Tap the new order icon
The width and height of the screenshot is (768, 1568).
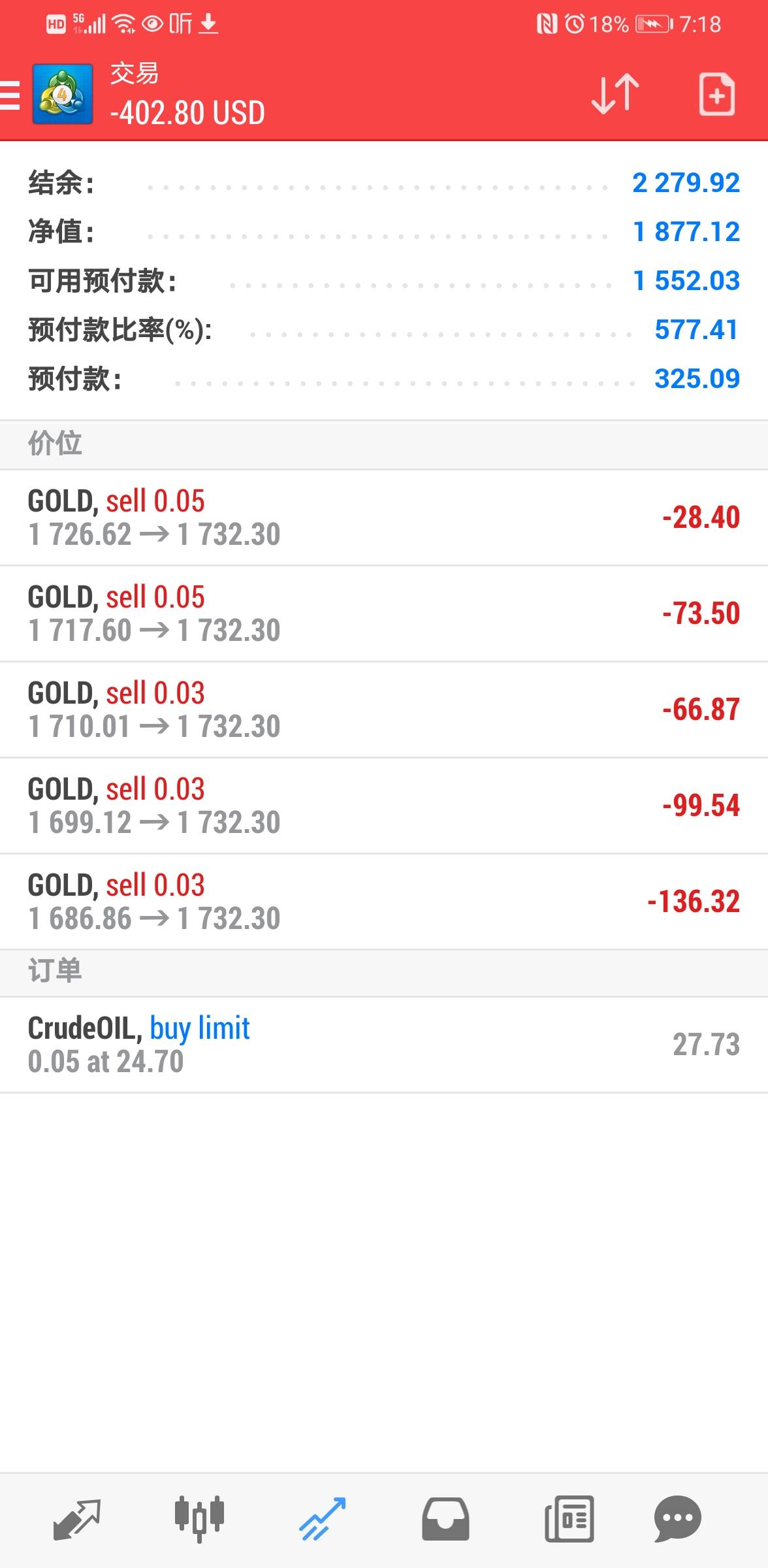point(716,95)
